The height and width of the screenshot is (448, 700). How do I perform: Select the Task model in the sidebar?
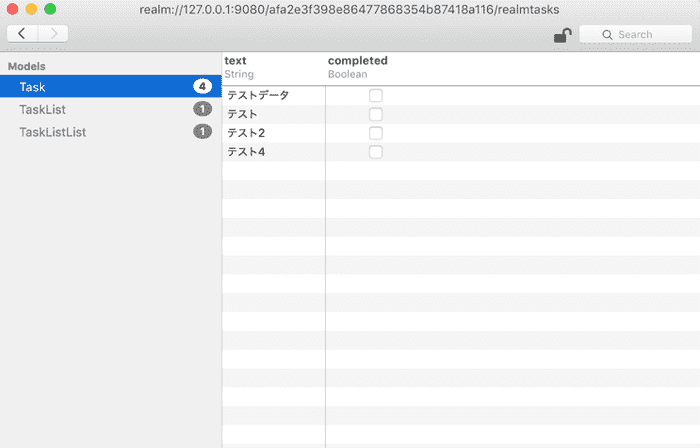[32, 87]
